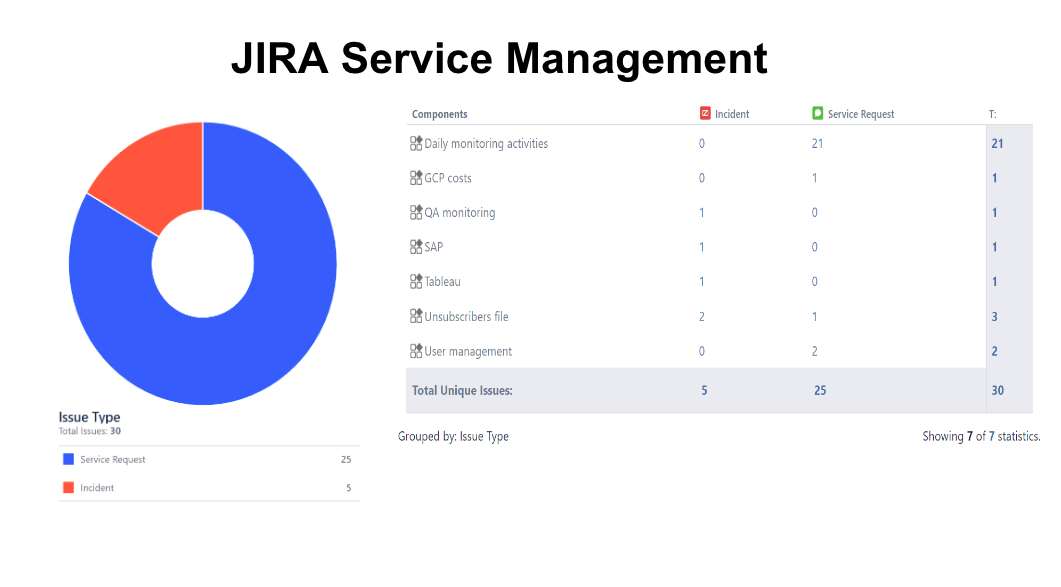1061x587 pixels.
Task: Click Total Issues: 30 subtitle
Action: pos(89,431)
